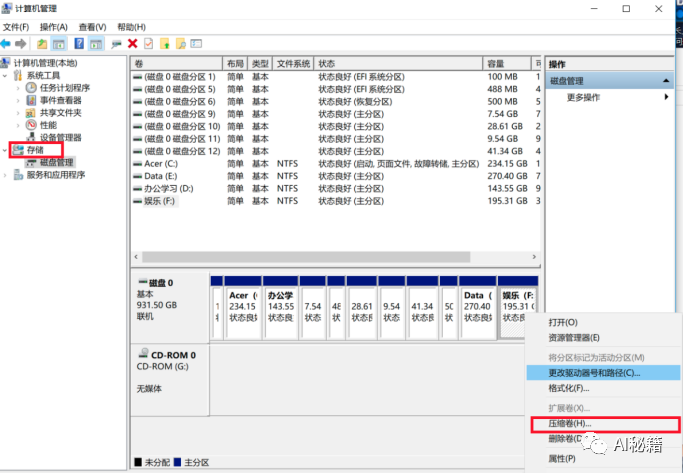
Task: Select the Data 270.40 partition block
Action: click(478, 308)
